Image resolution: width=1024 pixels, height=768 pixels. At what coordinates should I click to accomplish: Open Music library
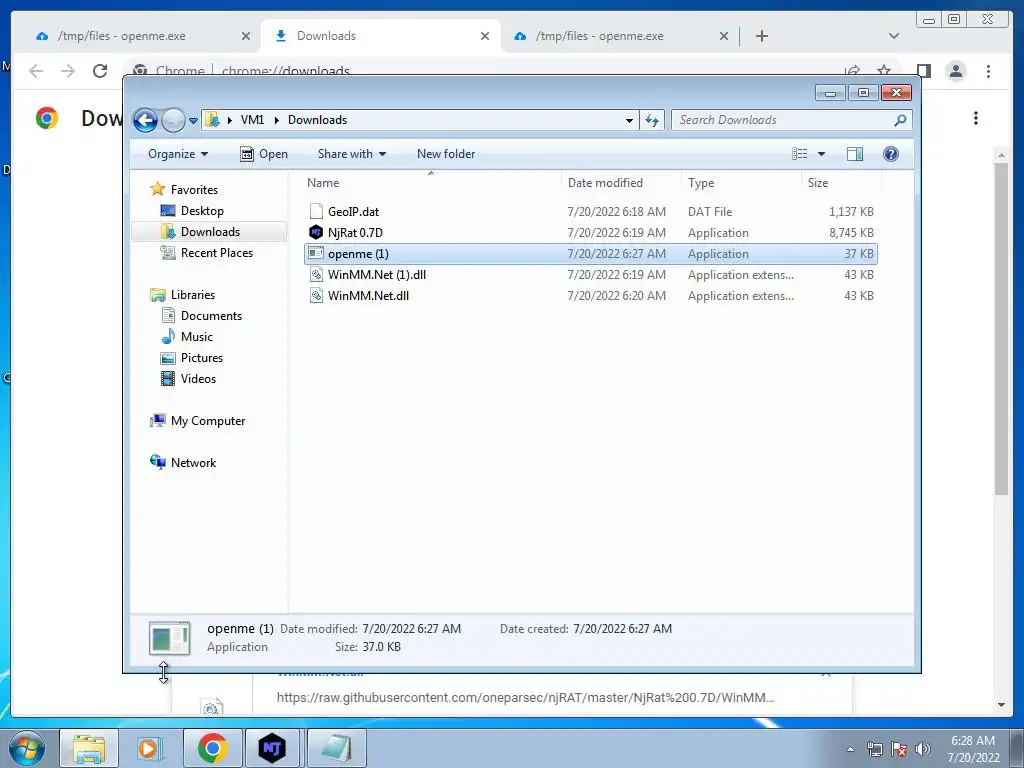[197, 337]
